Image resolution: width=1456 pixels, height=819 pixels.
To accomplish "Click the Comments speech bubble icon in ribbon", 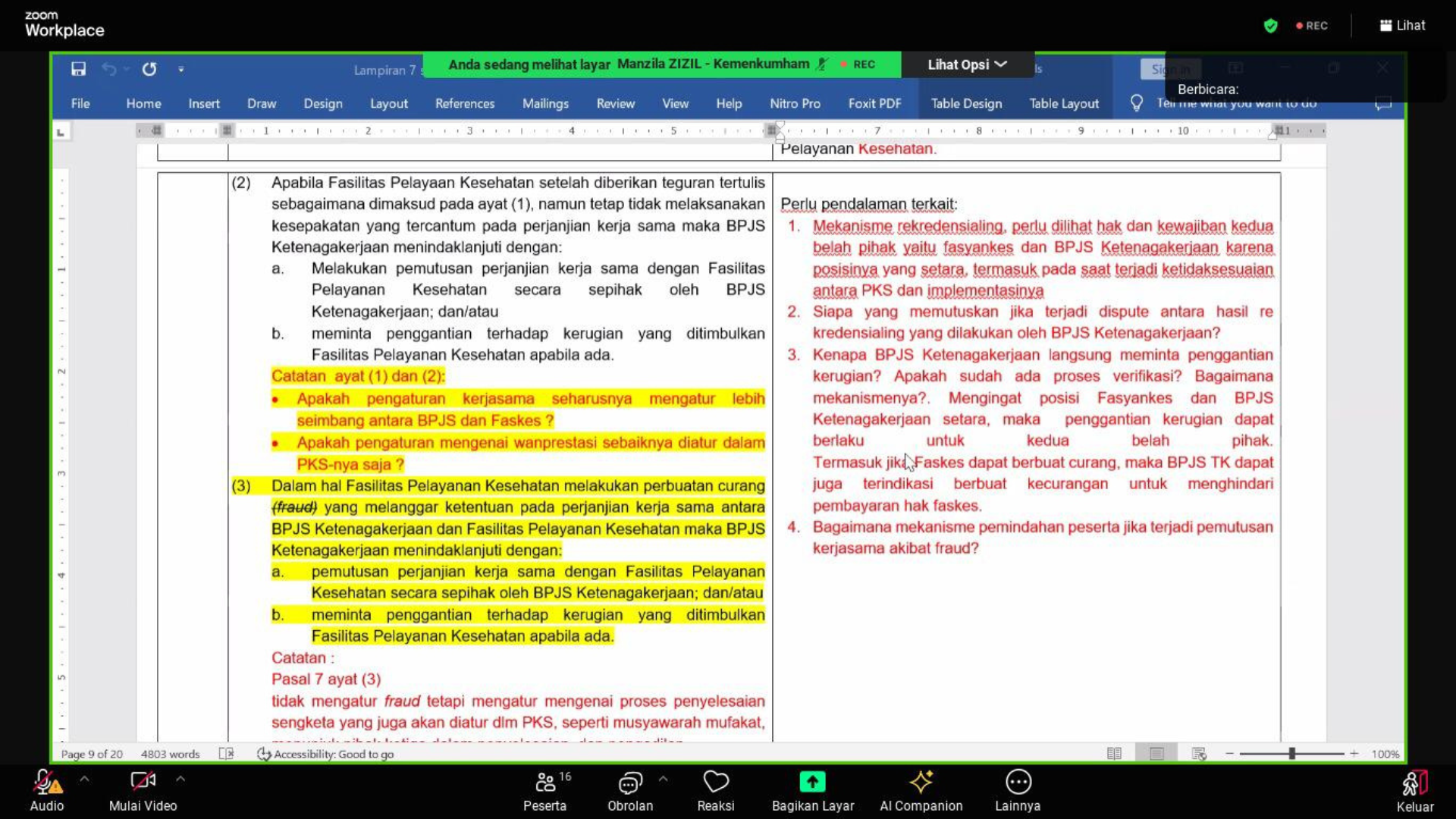I will pyautogui.click(x=1383, y=103).
